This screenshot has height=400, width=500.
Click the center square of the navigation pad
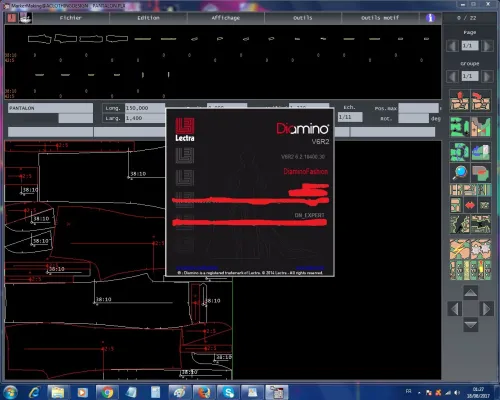point(470,309)
